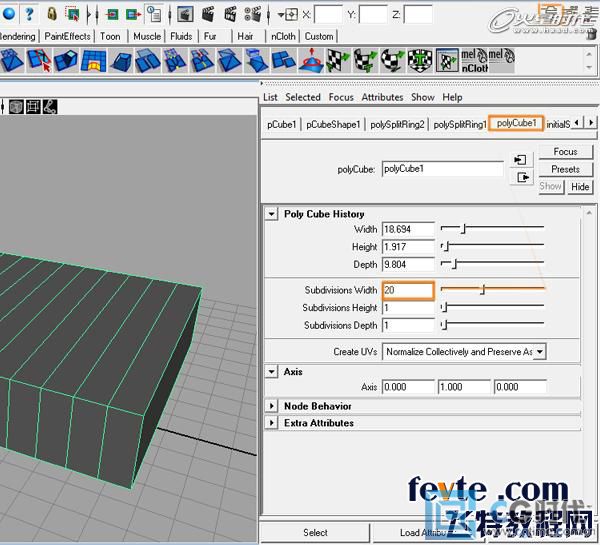The image size is (600, 545).
Task: Open the UV texture editor shelf icon
Action: [447, 60]
